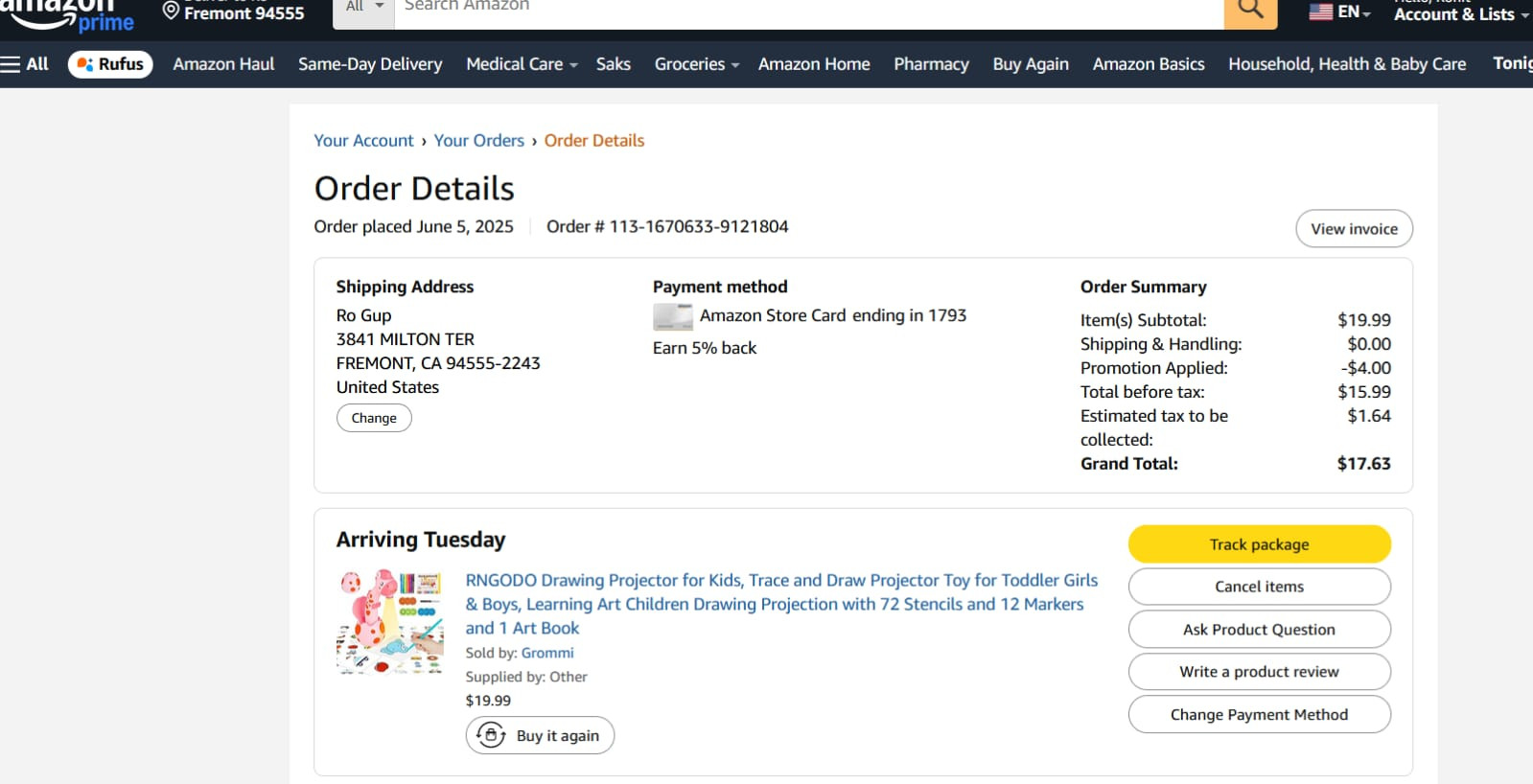Open the Rufus assistant
The width and height of the screenshot is (1533, 784).
click(x=110, y=64)
